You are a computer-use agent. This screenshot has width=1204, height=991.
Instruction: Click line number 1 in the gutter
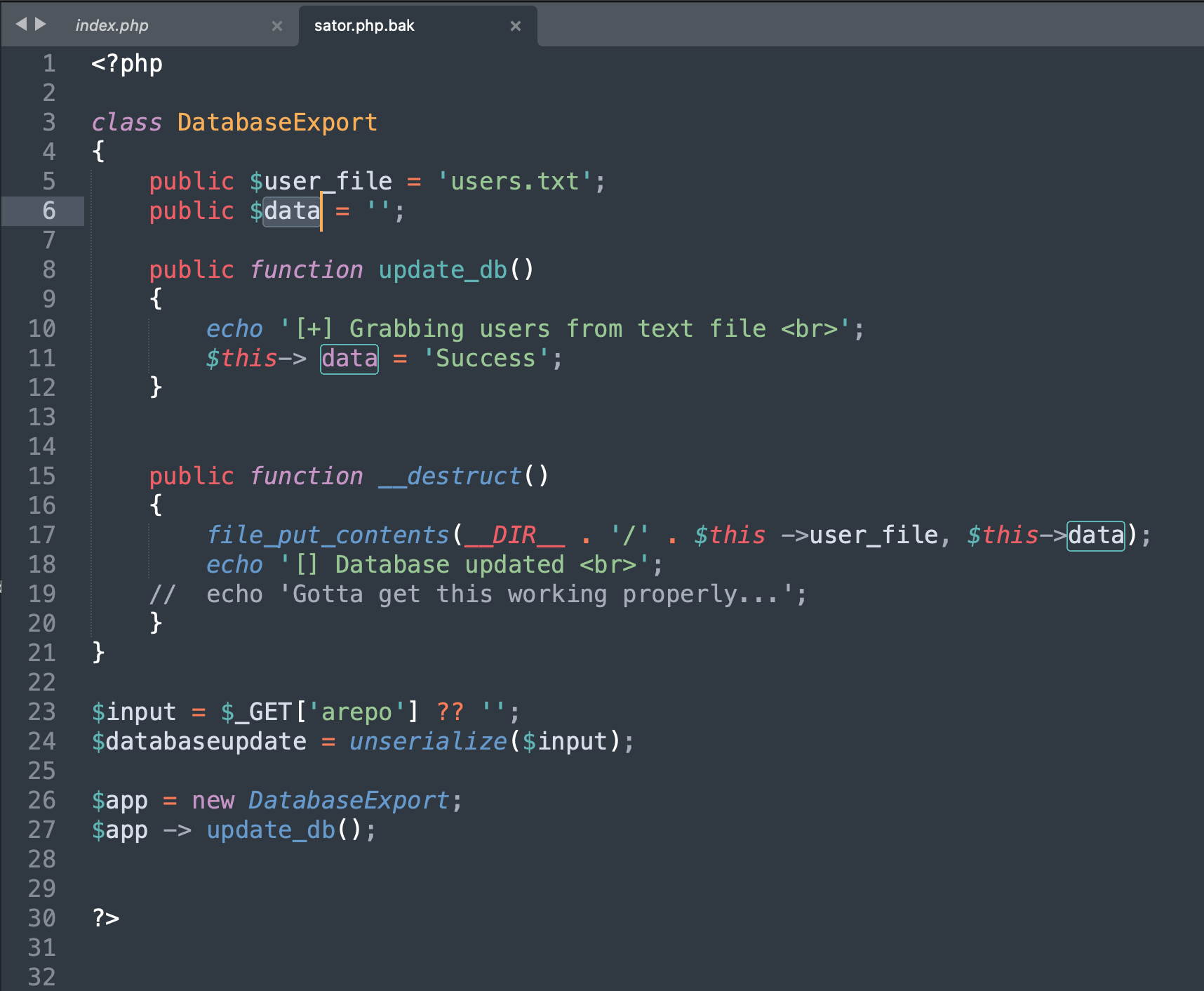coord(49,64)
